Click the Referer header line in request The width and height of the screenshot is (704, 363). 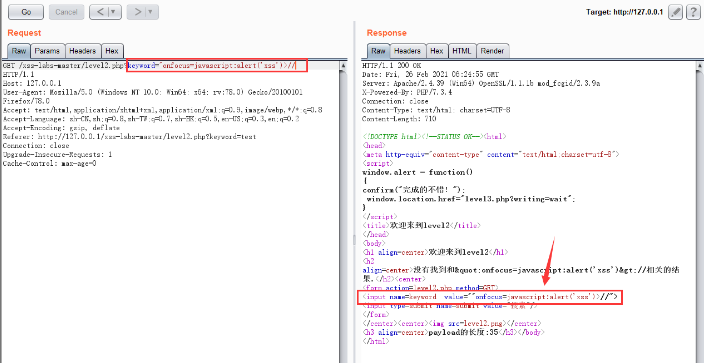click(x=129, y=137)
